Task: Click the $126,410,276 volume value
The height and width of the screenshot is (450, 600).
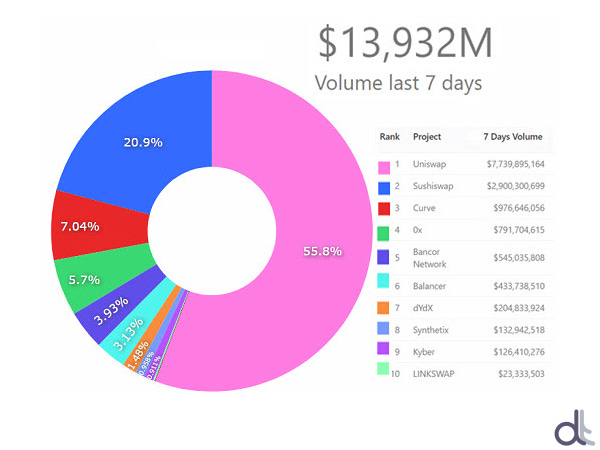Action: [x=519, y=352]
